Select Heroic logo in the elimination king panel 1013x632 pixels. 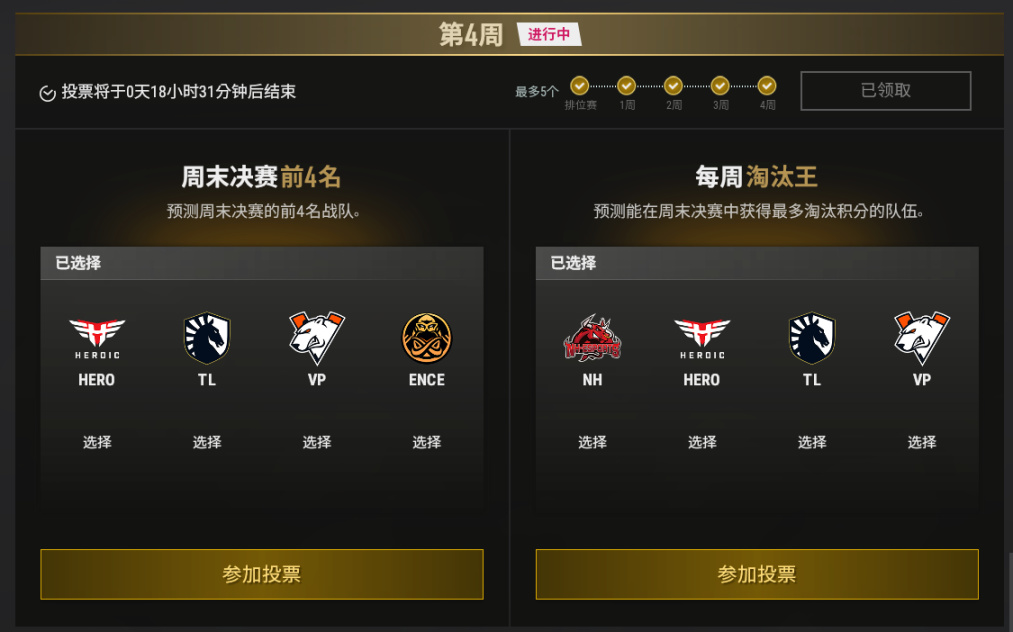point(702,338)
